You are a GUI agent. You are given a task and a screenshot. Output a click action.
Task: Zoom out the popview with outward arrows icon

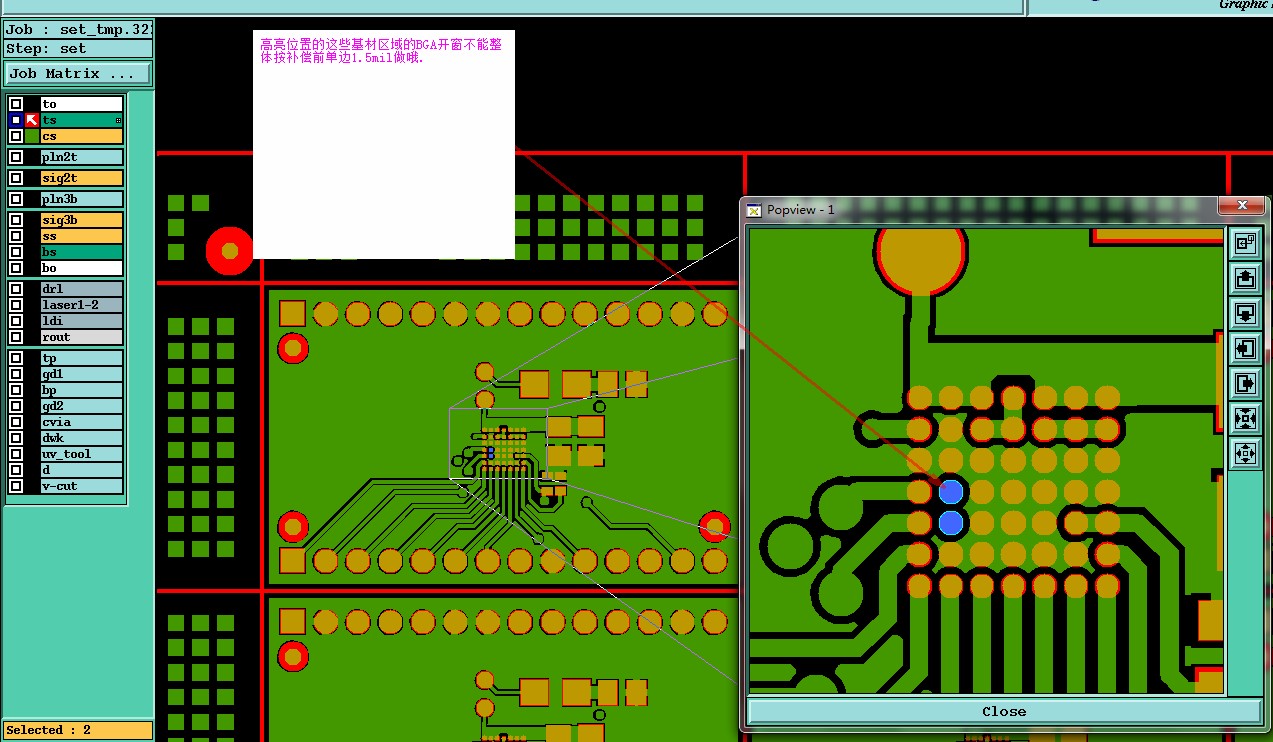(x=1245, y=453)
